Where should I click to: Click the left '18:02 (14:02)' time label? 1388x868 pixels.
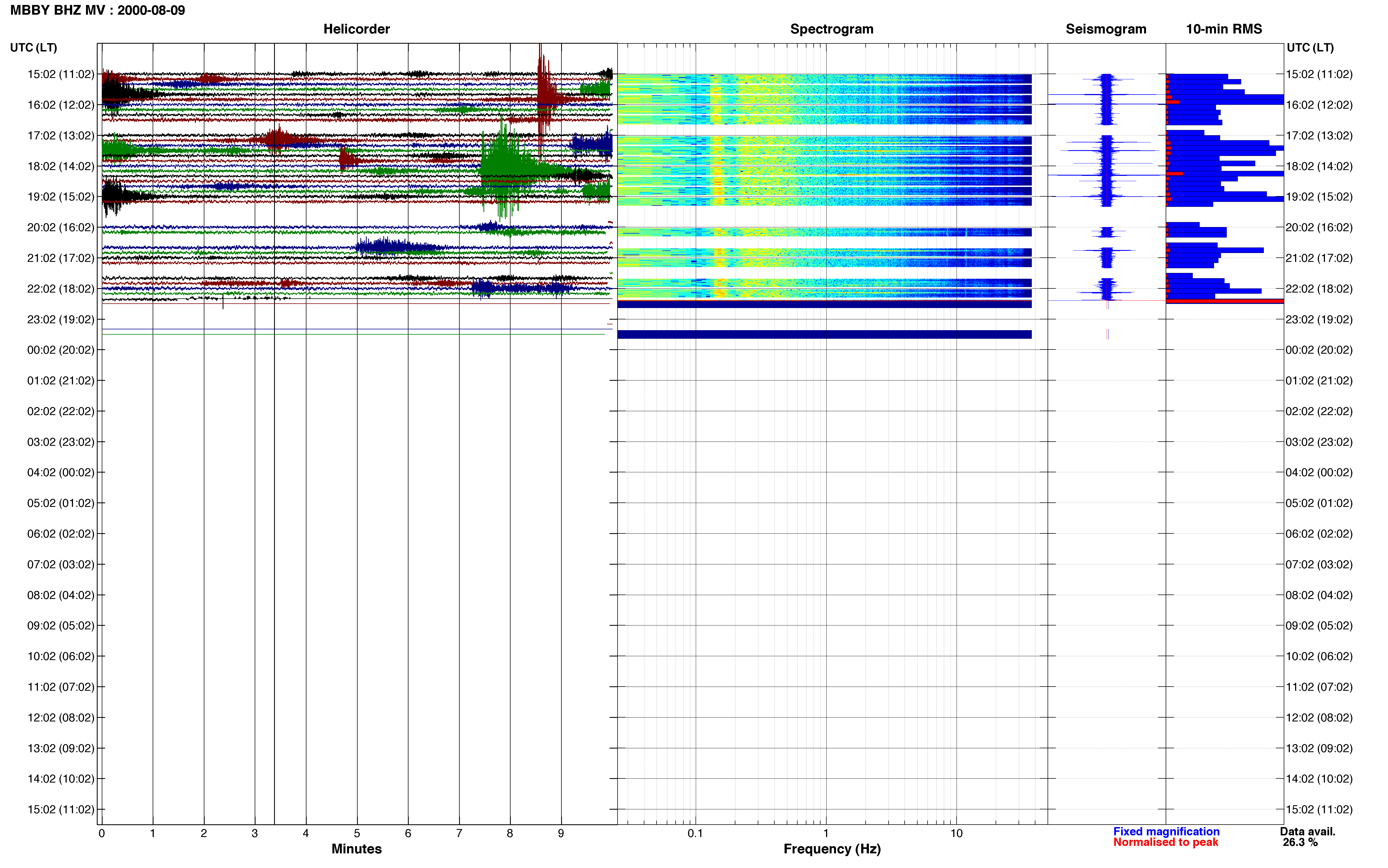pyautogui.click(x=61, y=166)
